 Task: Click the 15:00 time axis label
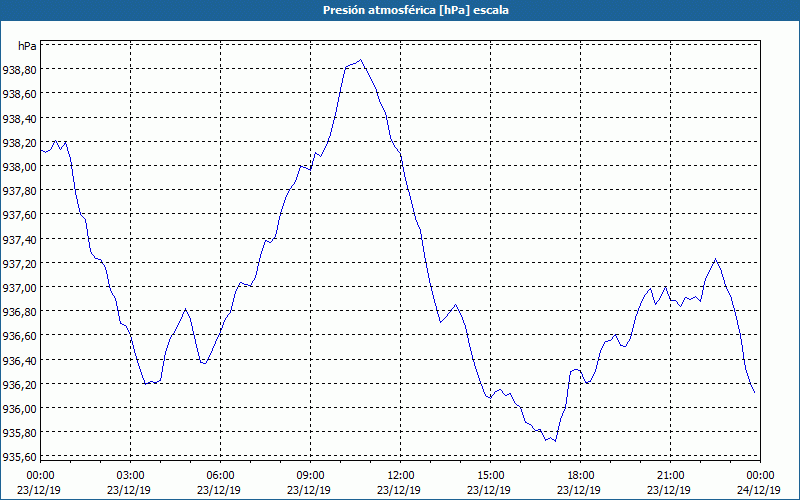(x=490, y=476)
